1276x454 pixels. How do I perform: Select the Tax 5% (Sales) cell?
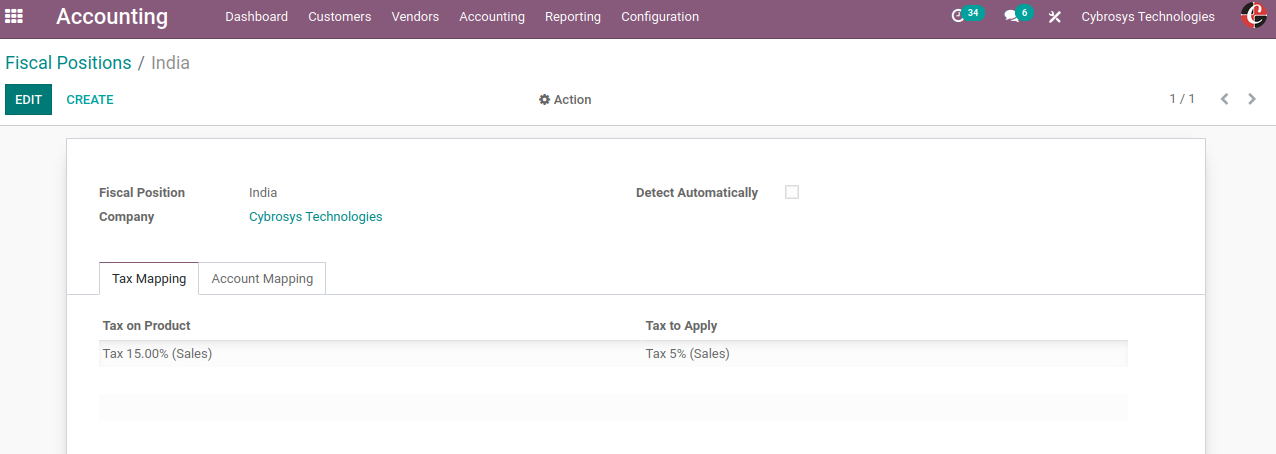click(x=885, y=354)
